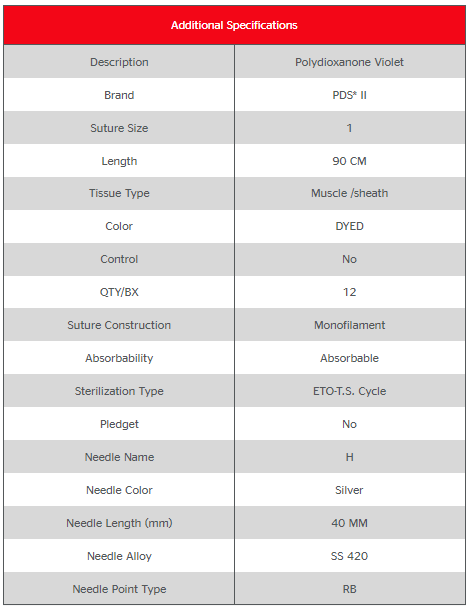The image size is (473, 612).
Task: Click the Needle Name label
Action: [x=119, y=457]
